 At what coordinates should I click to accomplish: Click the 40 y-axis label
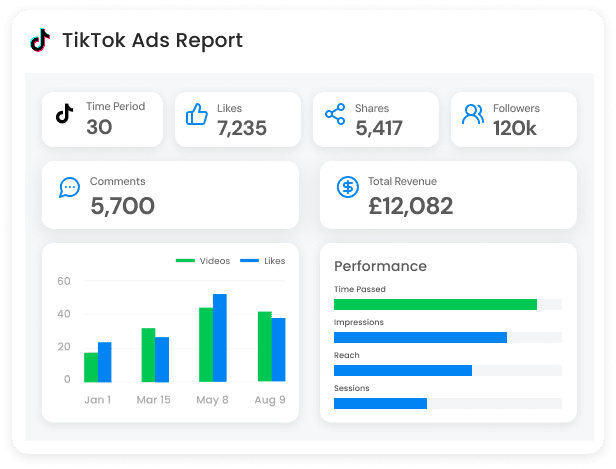[x=64, y=314]
